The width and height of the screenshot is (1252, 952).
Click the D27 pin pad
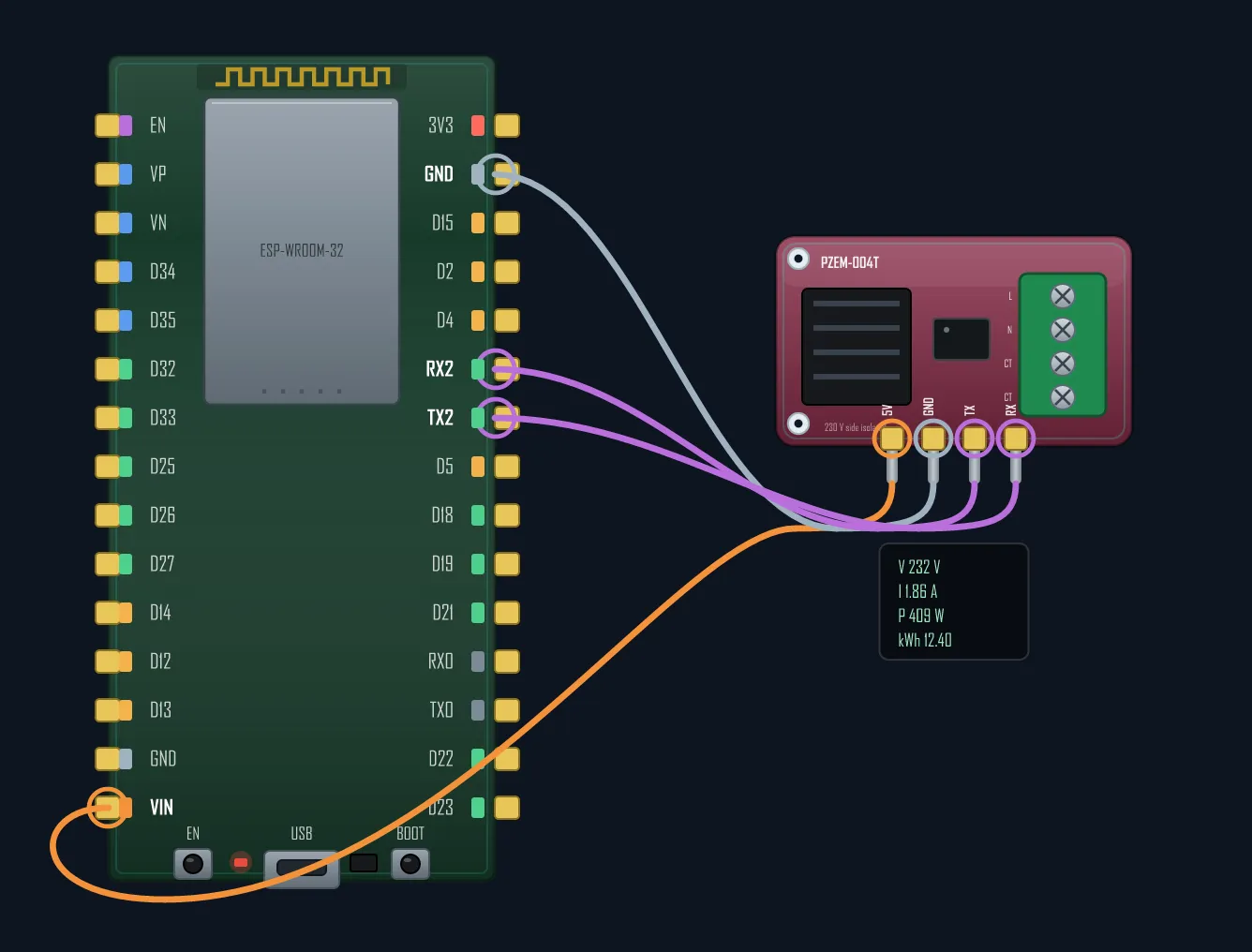click(108, 564)
